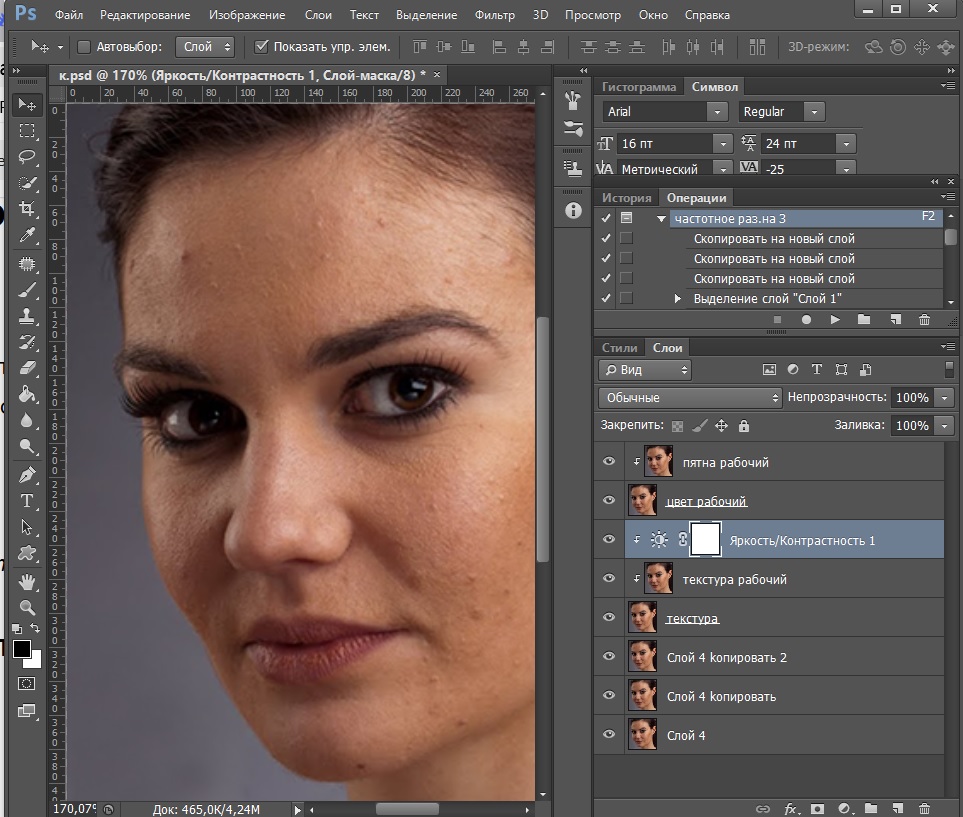Click first Скопировать на новый слой step
963x817 pixels.
point(774,238)
